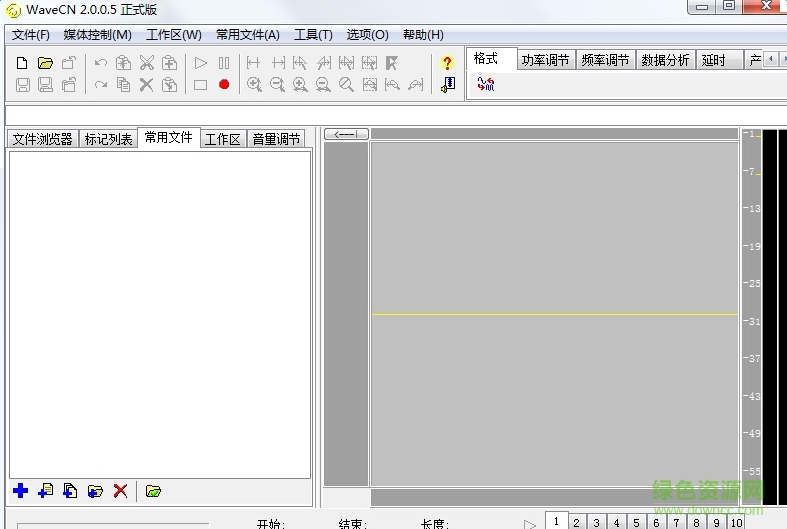Click the audio mixer icon below help

point(447,85)
